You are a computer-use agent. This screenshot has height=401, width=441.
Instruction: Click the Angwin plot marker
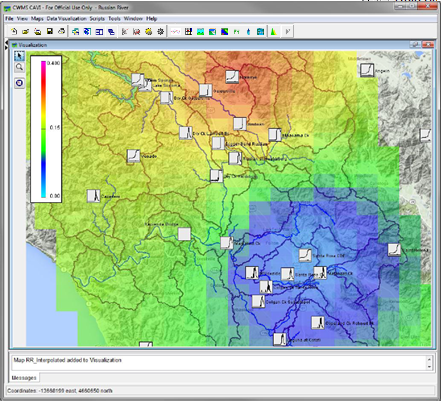pos(367,70)
